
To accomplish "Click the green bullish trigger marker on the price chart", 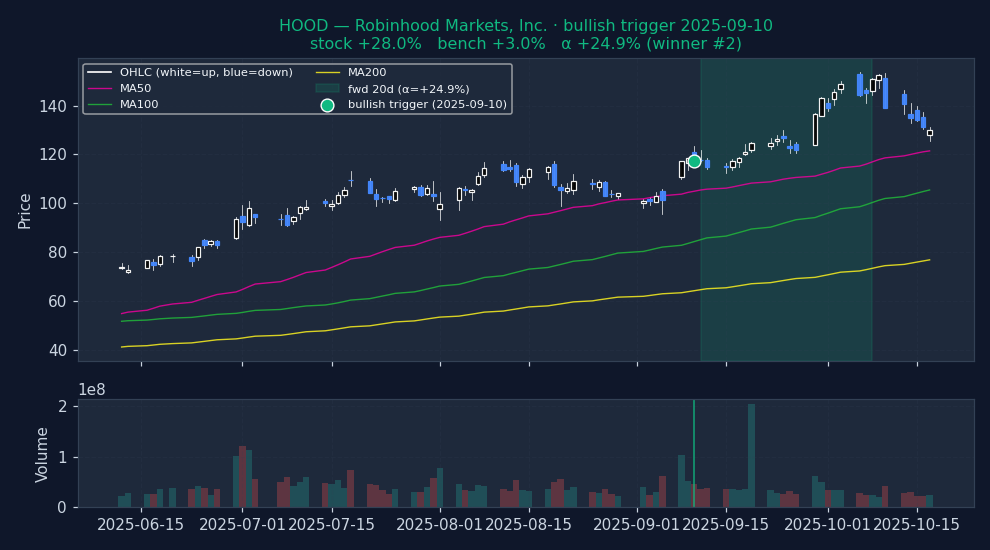I will tap(694, 161).
